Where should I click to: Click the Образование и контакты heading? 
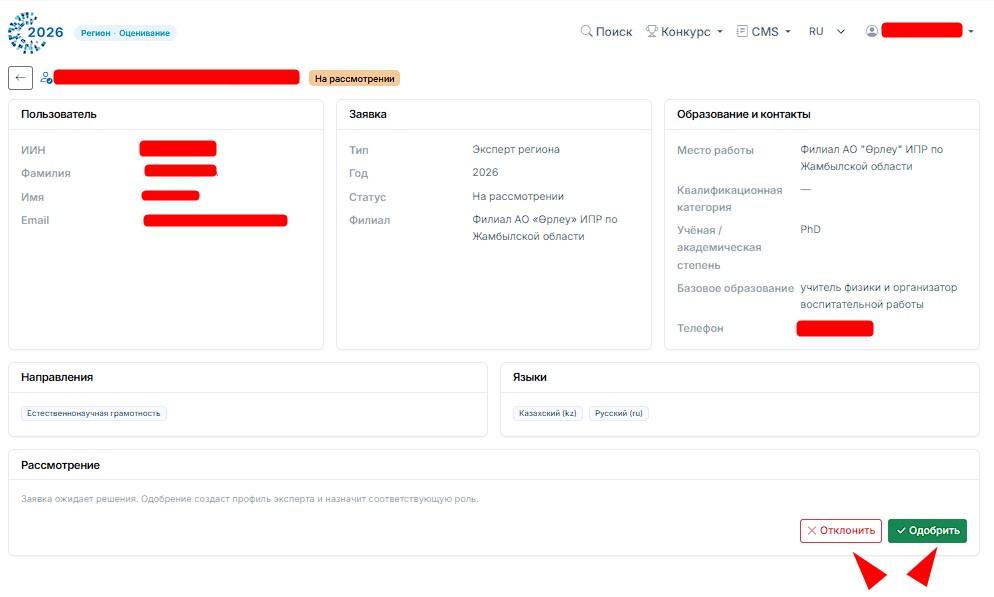click(744, 114)
